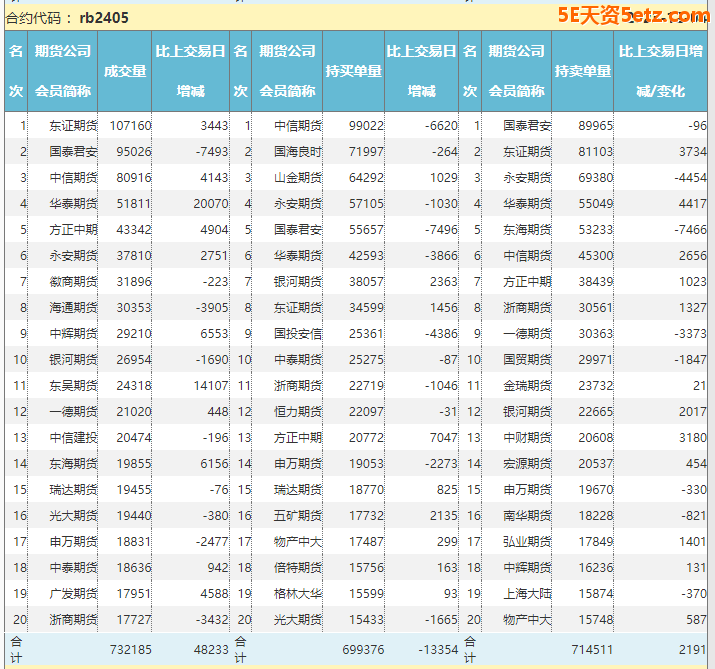Select the 倍特期货 company cell
This screenshot has height=669, width=715.
pyautogui.click(x=298, y=568)
